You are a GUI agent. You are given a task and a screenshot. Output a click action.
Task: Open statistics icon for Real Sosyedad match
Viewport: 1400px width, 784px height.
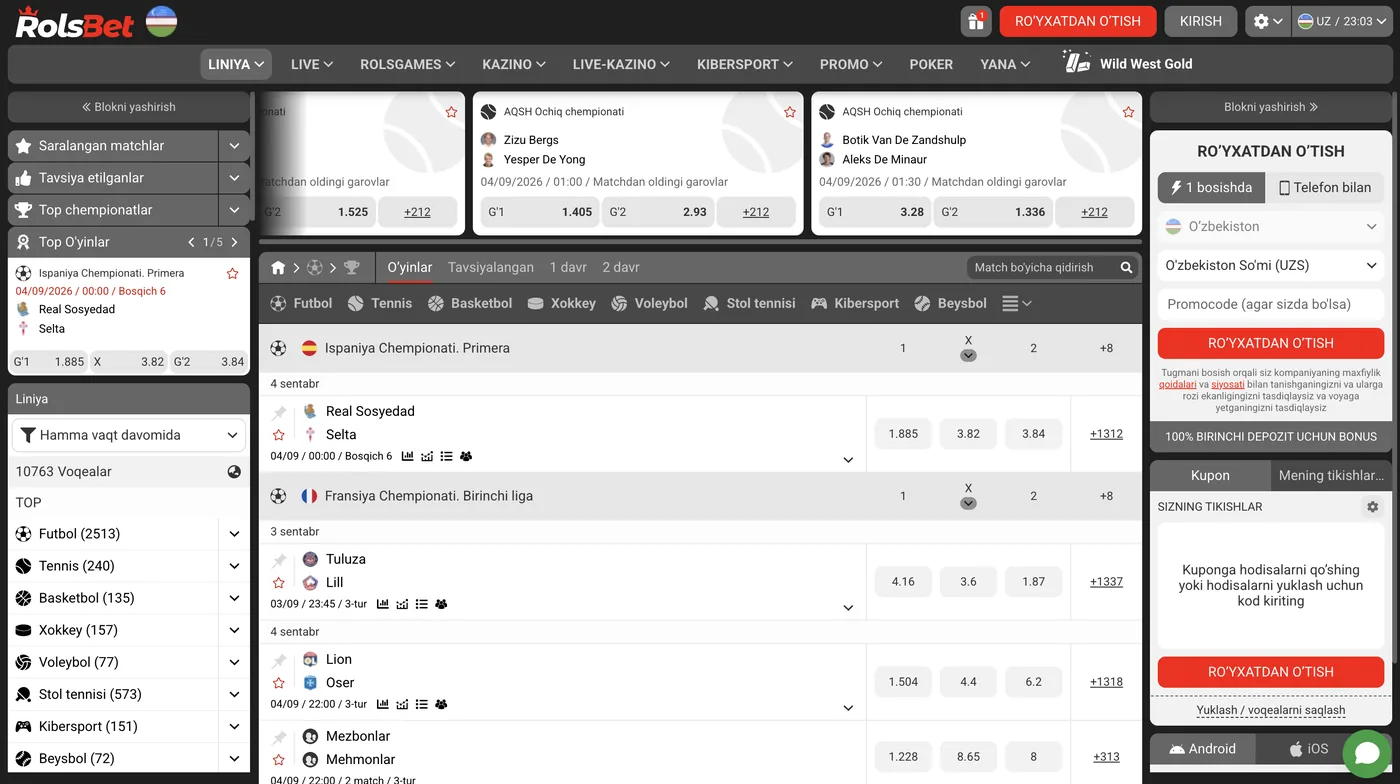click(407, 456)
